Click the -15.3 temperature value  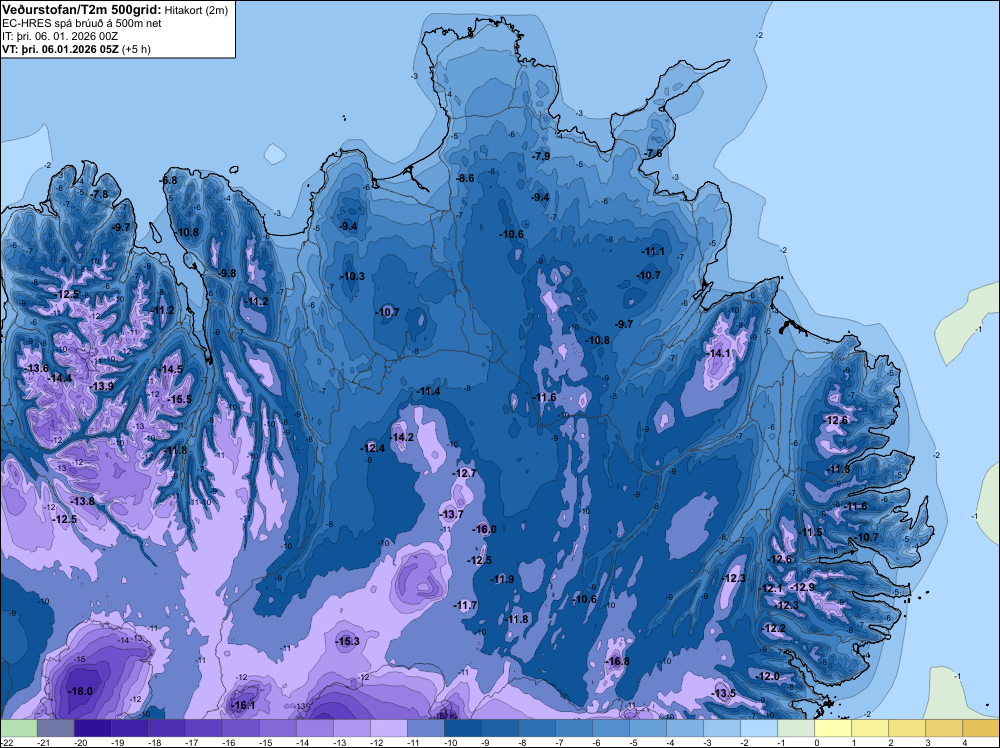point(348,642)
